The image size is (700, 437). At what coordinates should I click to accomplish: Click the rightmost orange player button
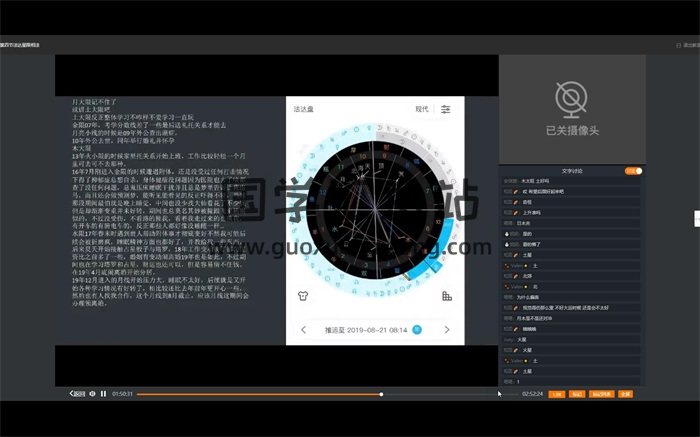625,394
